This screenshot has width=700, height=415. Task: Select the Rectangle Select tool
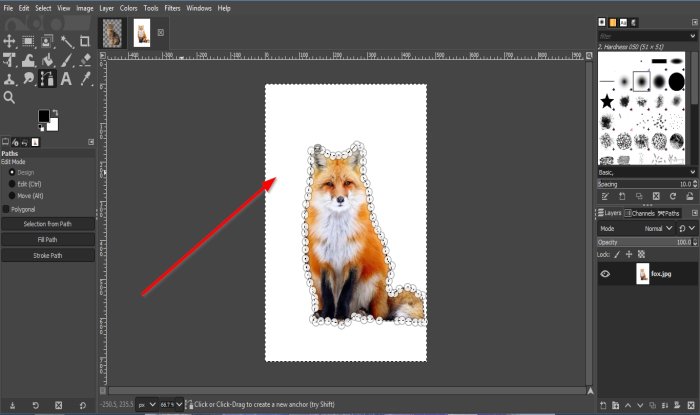[28, 41]
